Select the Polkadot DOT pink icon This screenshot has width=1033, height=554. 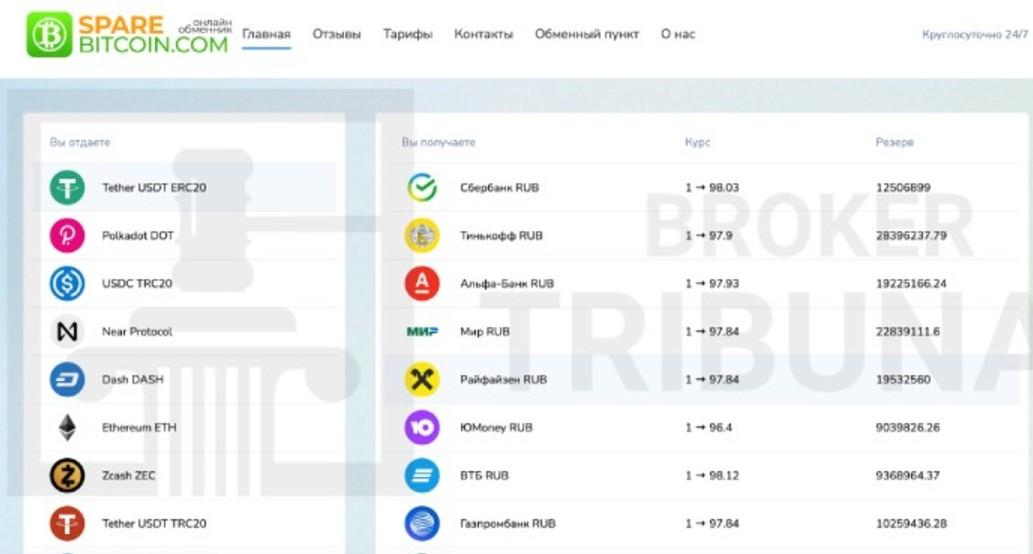point(67,235)
